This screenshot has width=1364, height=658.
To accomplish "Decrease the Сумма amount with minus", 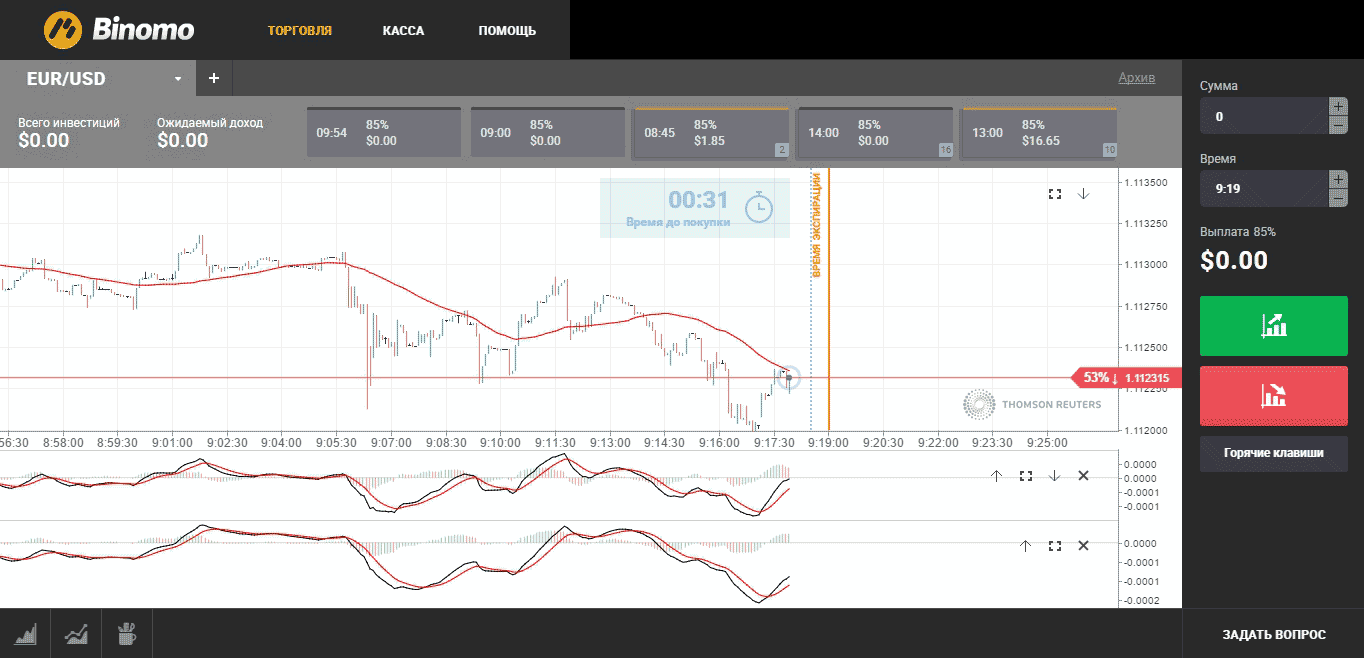I will 1338,125.
